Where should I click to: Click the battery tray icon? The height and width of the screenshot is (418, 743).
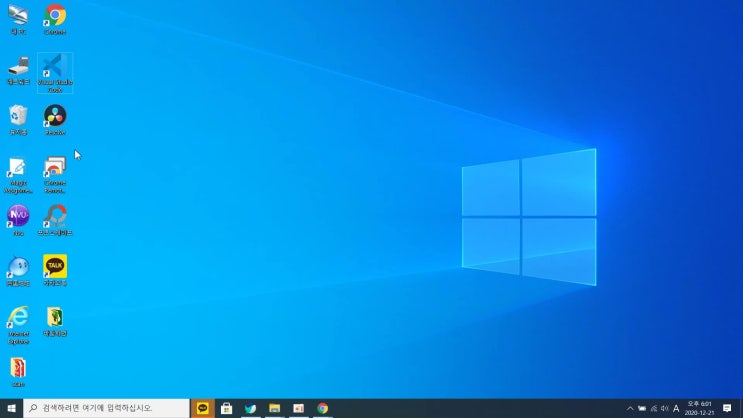(x=642, y=408)
